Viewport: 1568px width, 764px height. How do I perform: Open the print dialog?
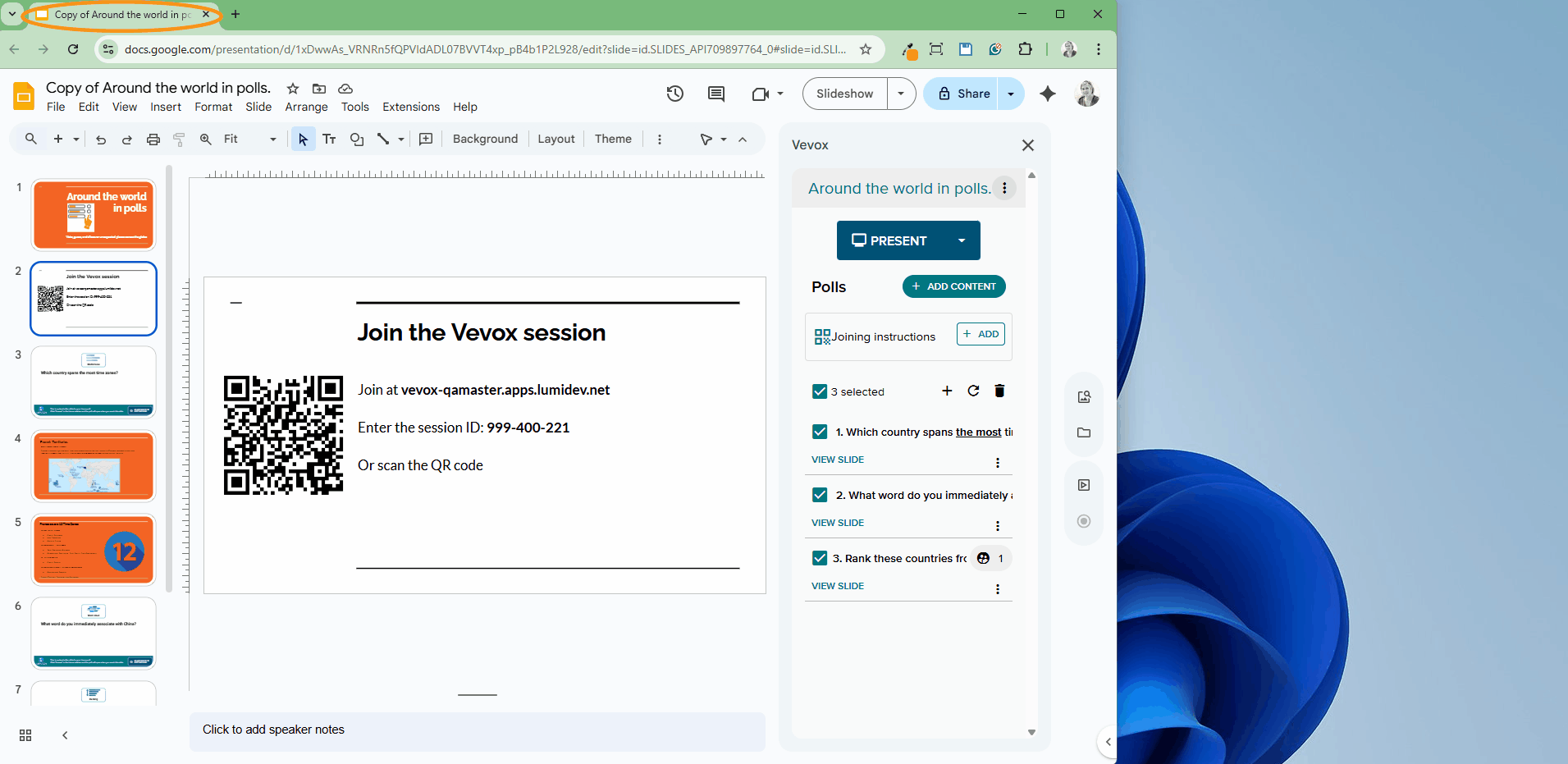tap(153, 139)
